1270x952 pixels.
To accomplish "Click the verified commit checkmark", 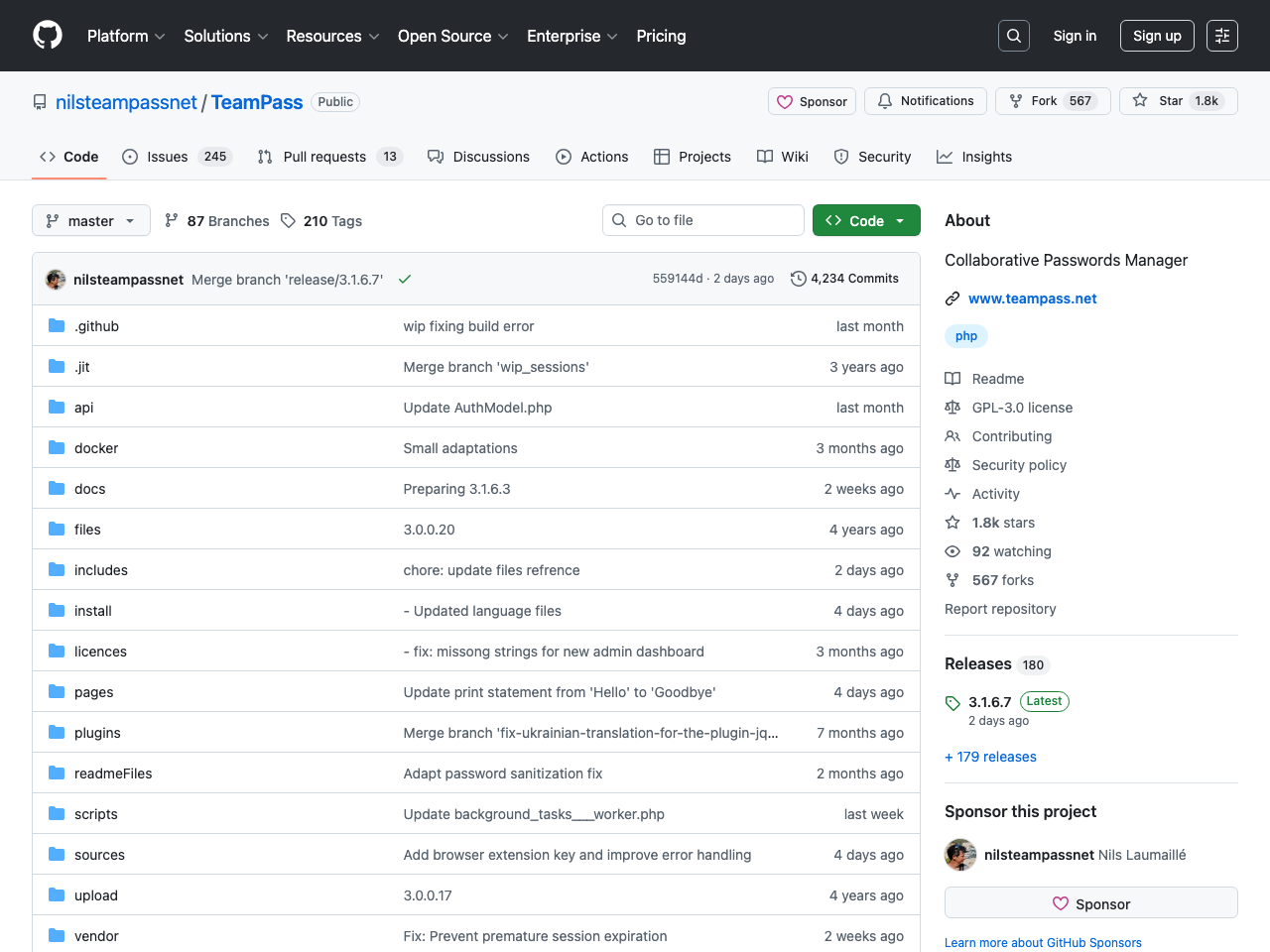I will [404, 279].
